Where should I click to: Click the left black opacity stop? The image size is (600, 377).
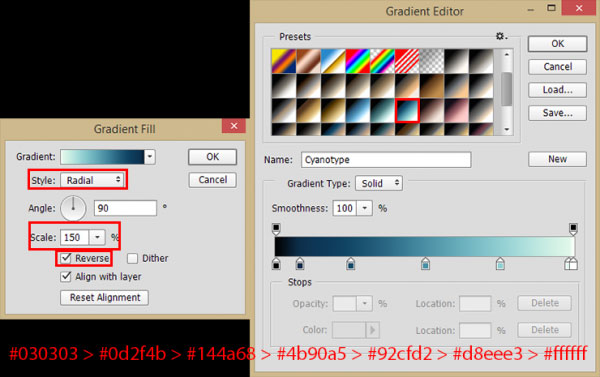pos(276,228)
